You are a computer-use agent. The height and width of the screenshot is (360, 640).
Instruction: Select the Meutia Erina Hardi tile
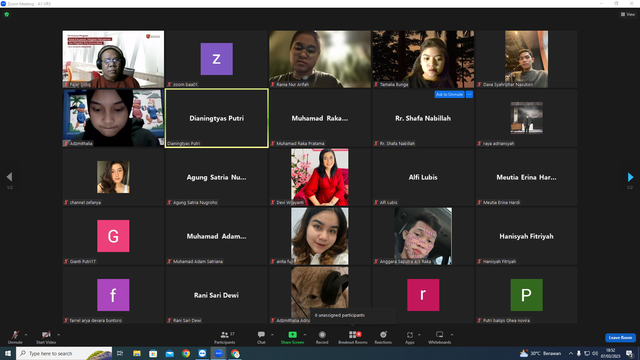point(527,177)
